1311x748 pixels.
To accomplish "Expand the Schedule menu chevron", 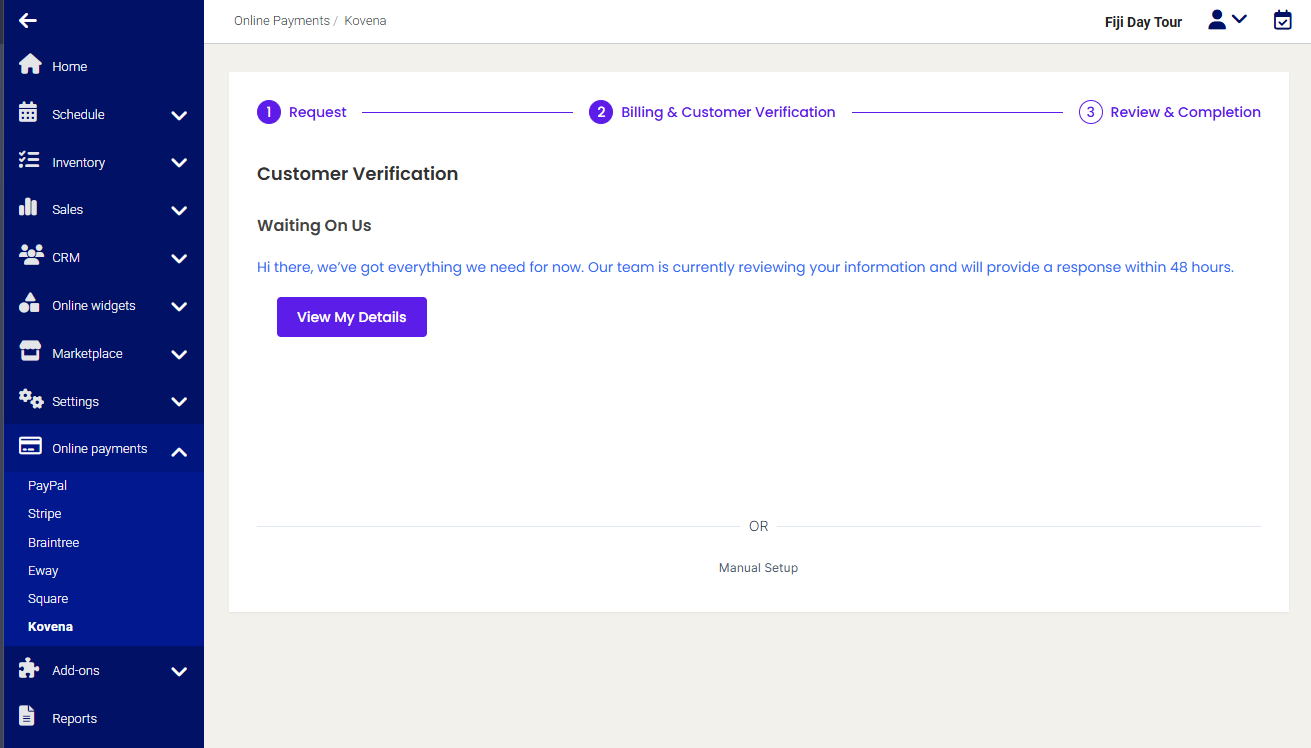I will 179,115.
